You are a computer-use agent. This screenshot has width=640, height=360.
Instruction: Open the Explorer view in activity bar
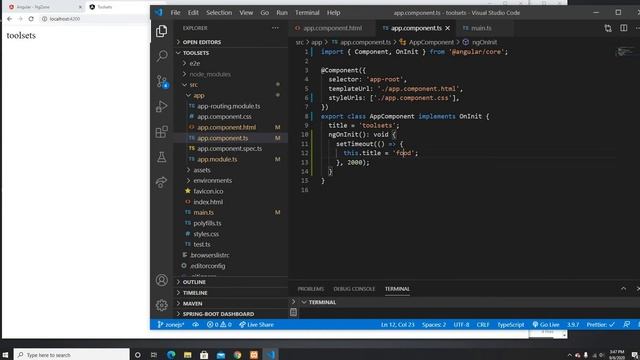click(162, 31)
